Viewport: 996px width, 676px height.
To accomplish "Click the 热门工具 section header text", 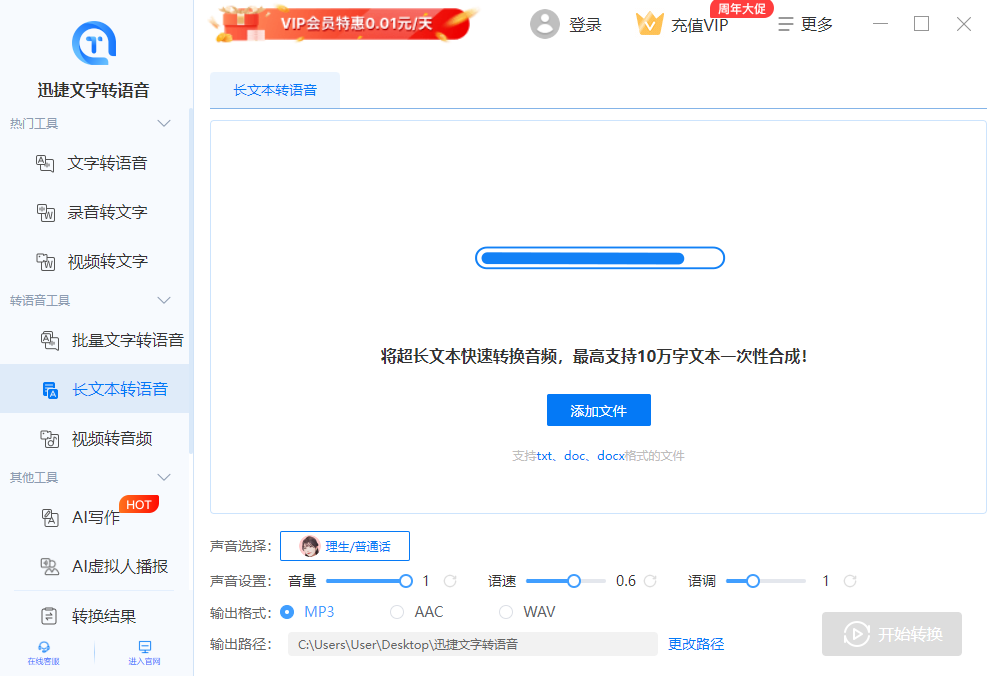I will [34, 123].
